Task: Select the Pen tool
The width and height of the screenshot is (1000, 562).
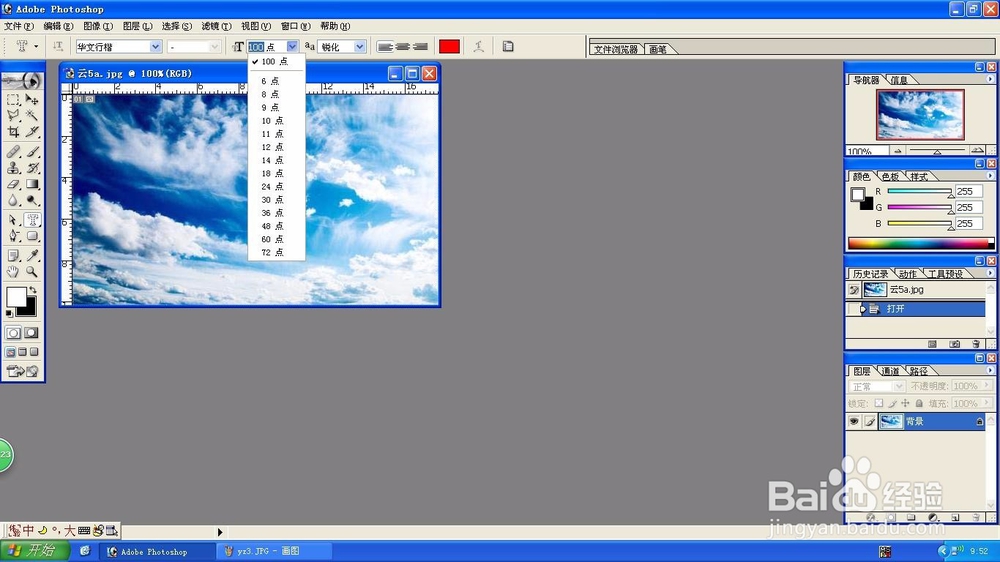Action: point(13,236)
